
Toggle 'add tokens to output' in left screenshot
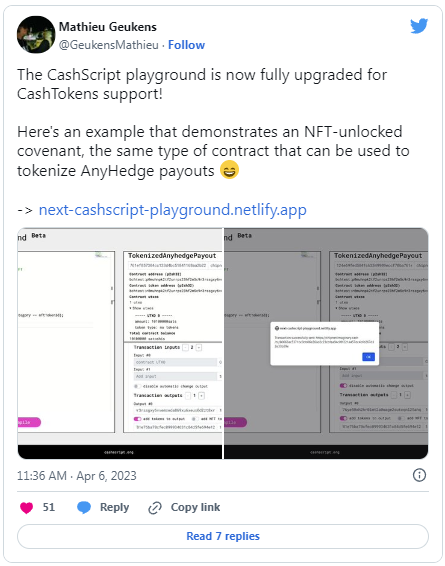pyautogui.click(x=137, y=419)
